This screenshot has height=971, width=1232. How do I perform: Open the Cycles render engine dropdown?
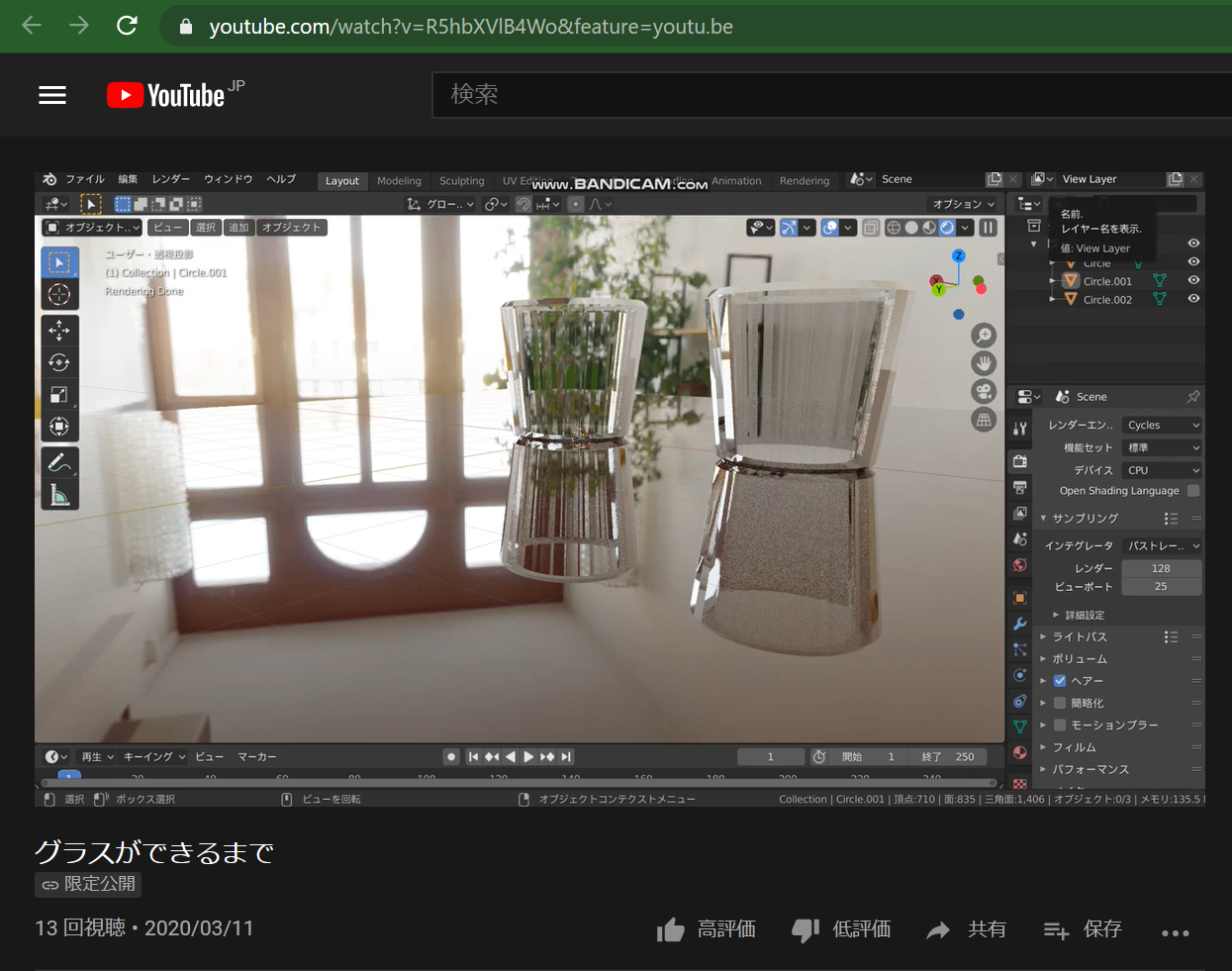point(1162,425)
